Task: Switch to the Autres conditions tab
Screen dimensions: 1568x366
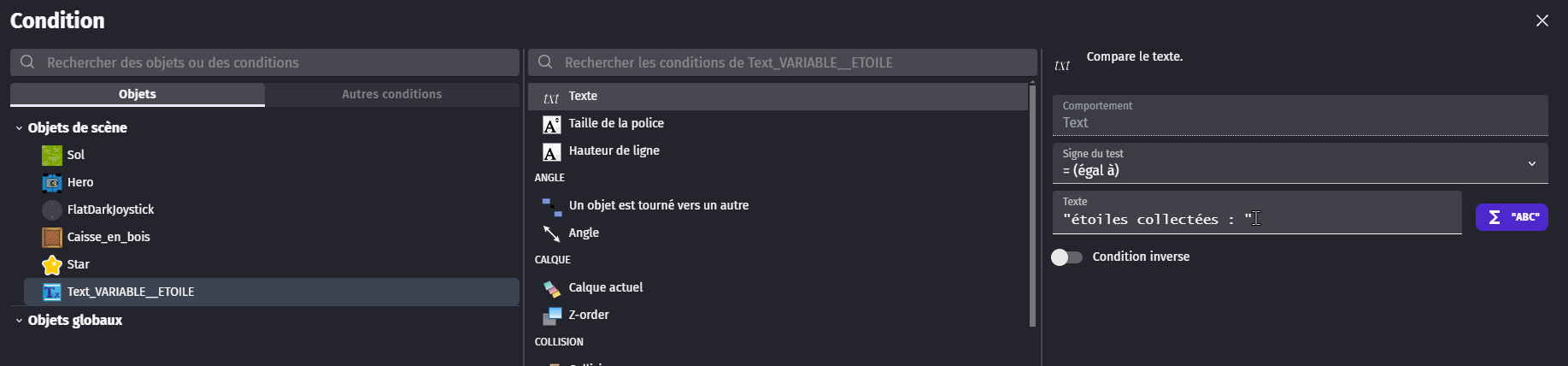Action: click(391, 94)
